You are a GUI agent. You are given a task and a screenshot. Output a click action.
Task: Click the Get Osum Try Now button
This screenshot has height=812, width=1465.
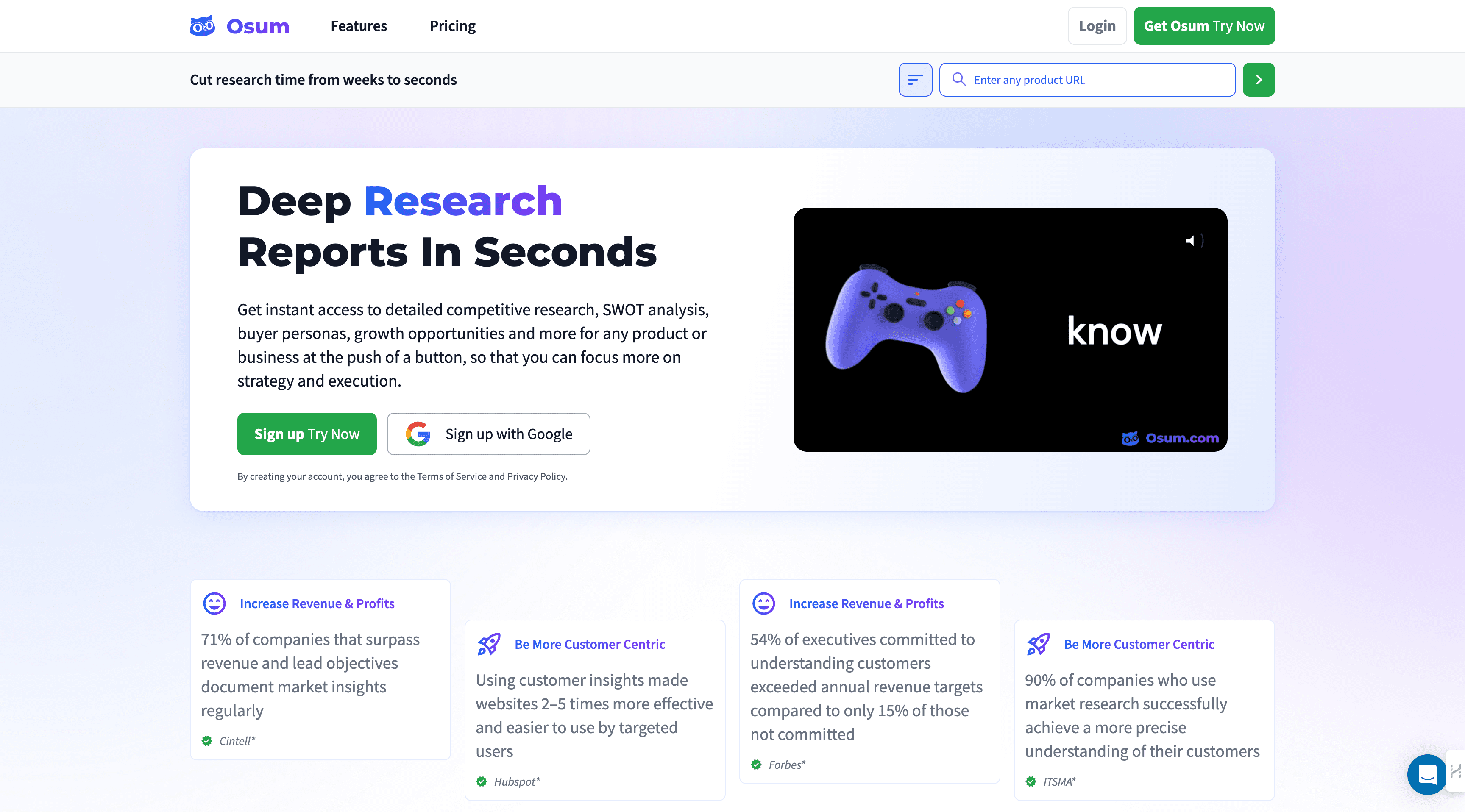pyautogui.click(x=1204, y=25)
